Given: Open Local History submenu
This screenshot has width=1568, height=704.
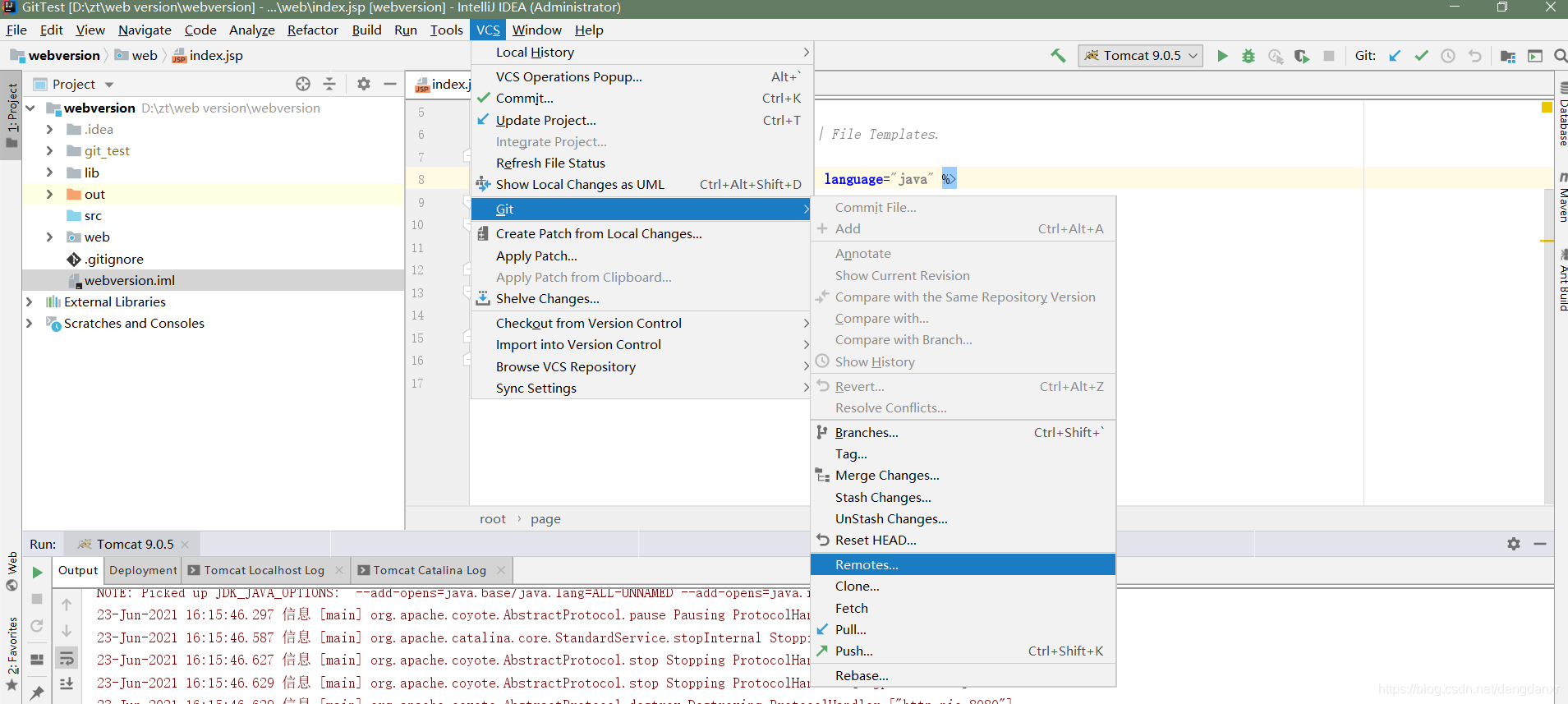Looking at the screenshot, I should coord(641,52).
